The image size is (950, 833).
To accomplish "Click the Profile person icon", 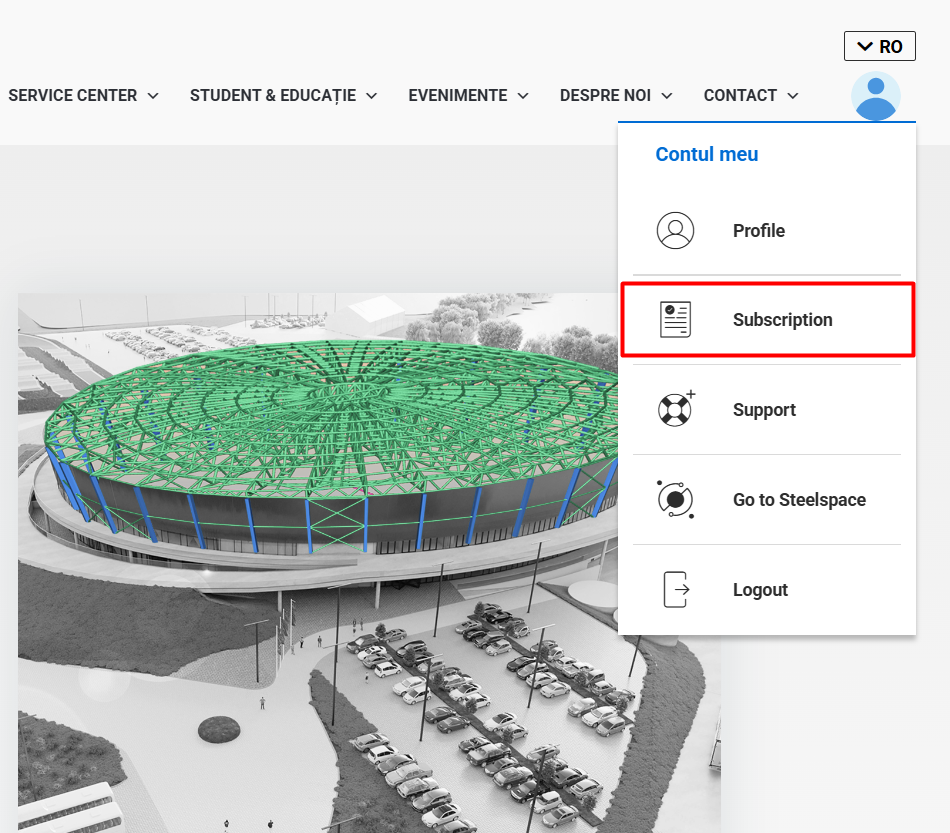I will click(x=675, y=230).
